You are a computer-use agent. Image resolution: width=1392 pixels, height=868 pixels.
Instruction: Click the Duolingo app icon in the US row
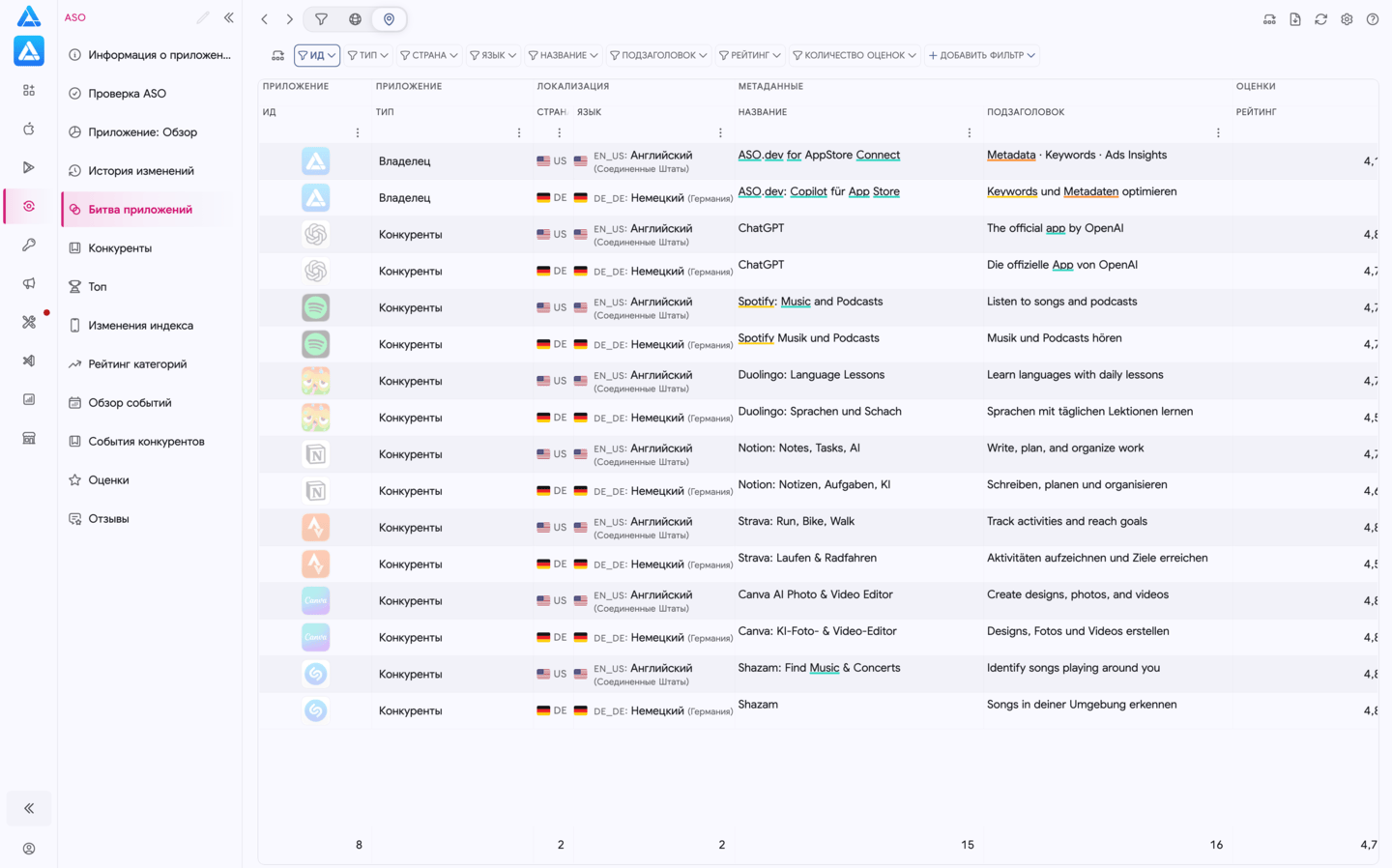tap(315, 381)
